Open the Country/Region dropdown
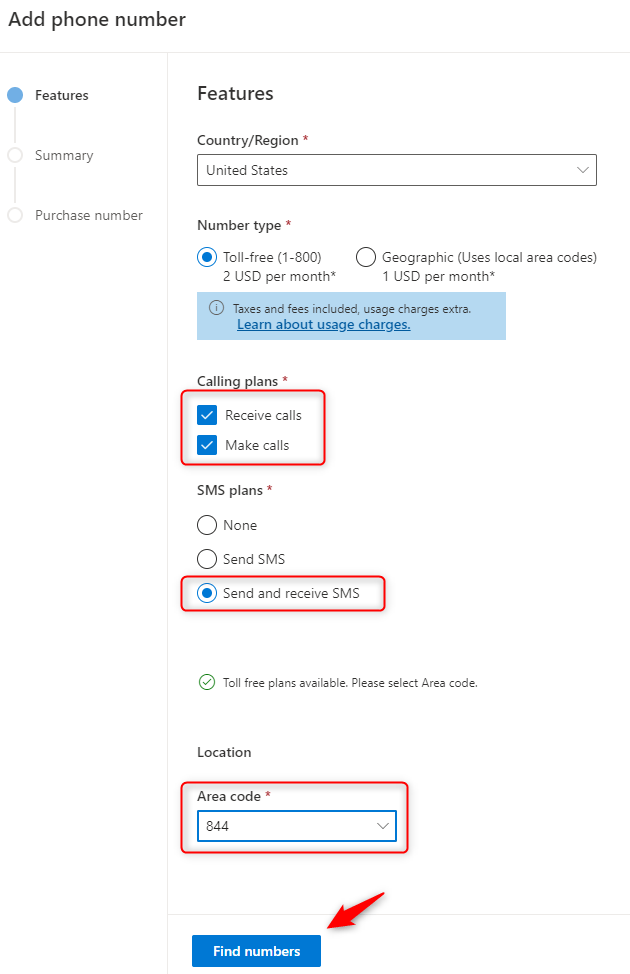The image size is (630, 974). 396,170
